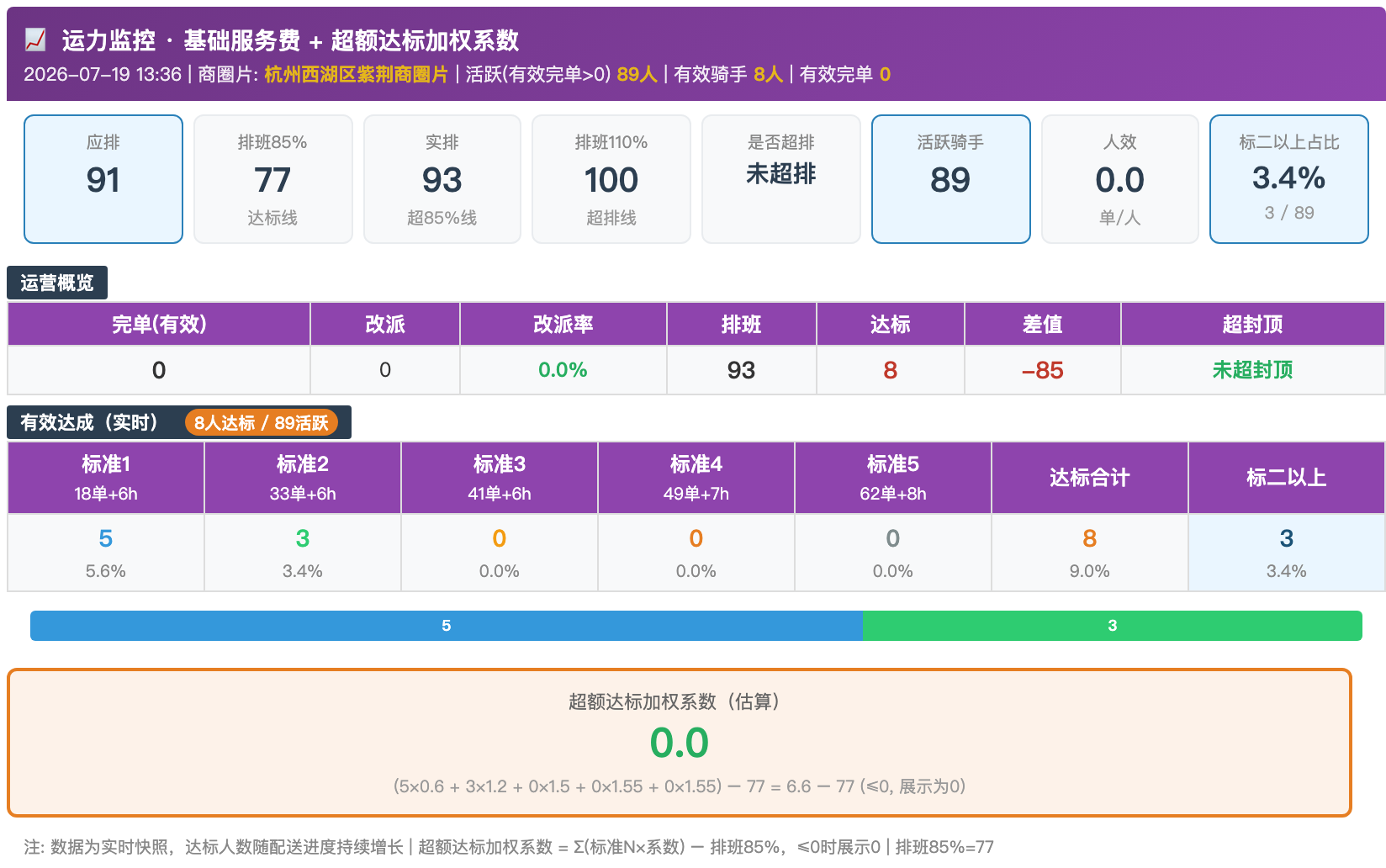Image resolution: width=1386 pixels, height=868 pixels.
Task: Click the 超封顶 column header
Action: tap(1253, 324)
